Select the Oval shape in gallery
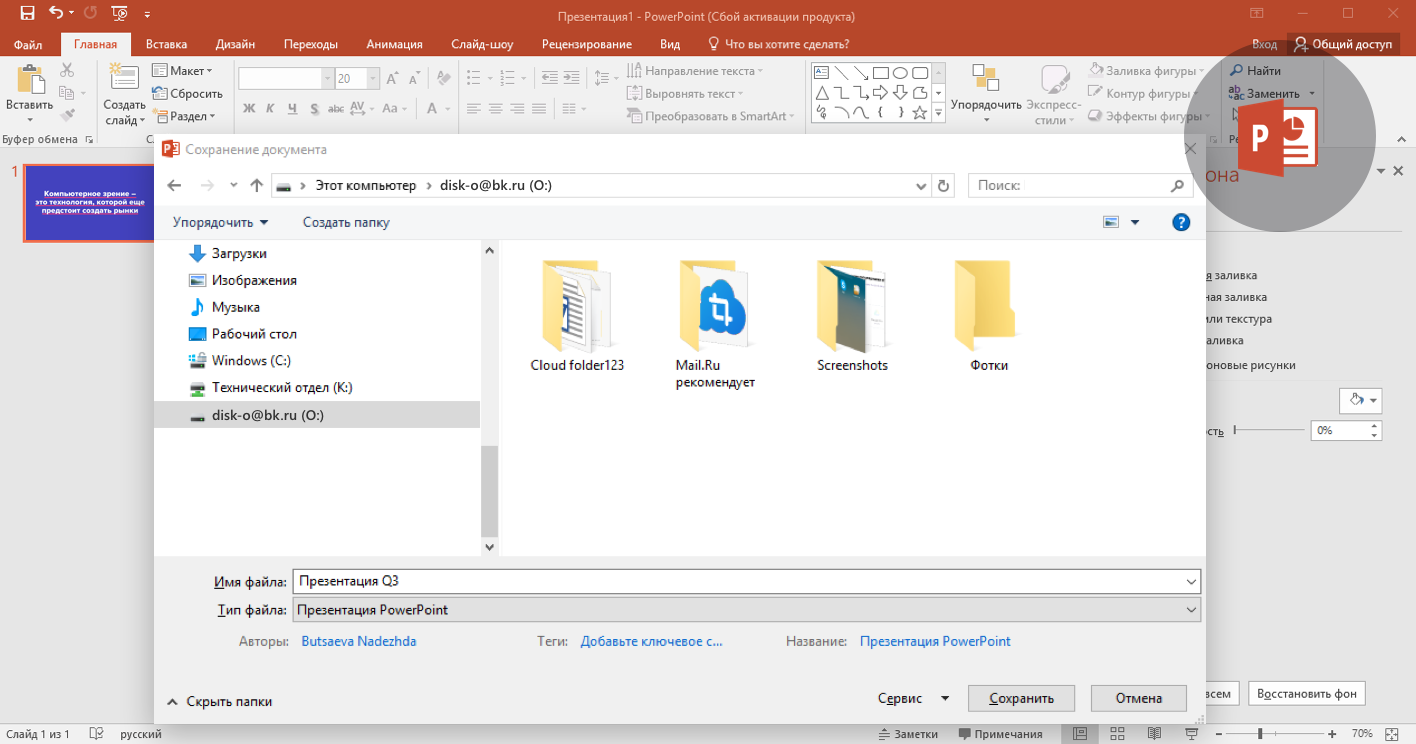The height and width of the screenshot is (744, 1416). click(x=900, y=73)
